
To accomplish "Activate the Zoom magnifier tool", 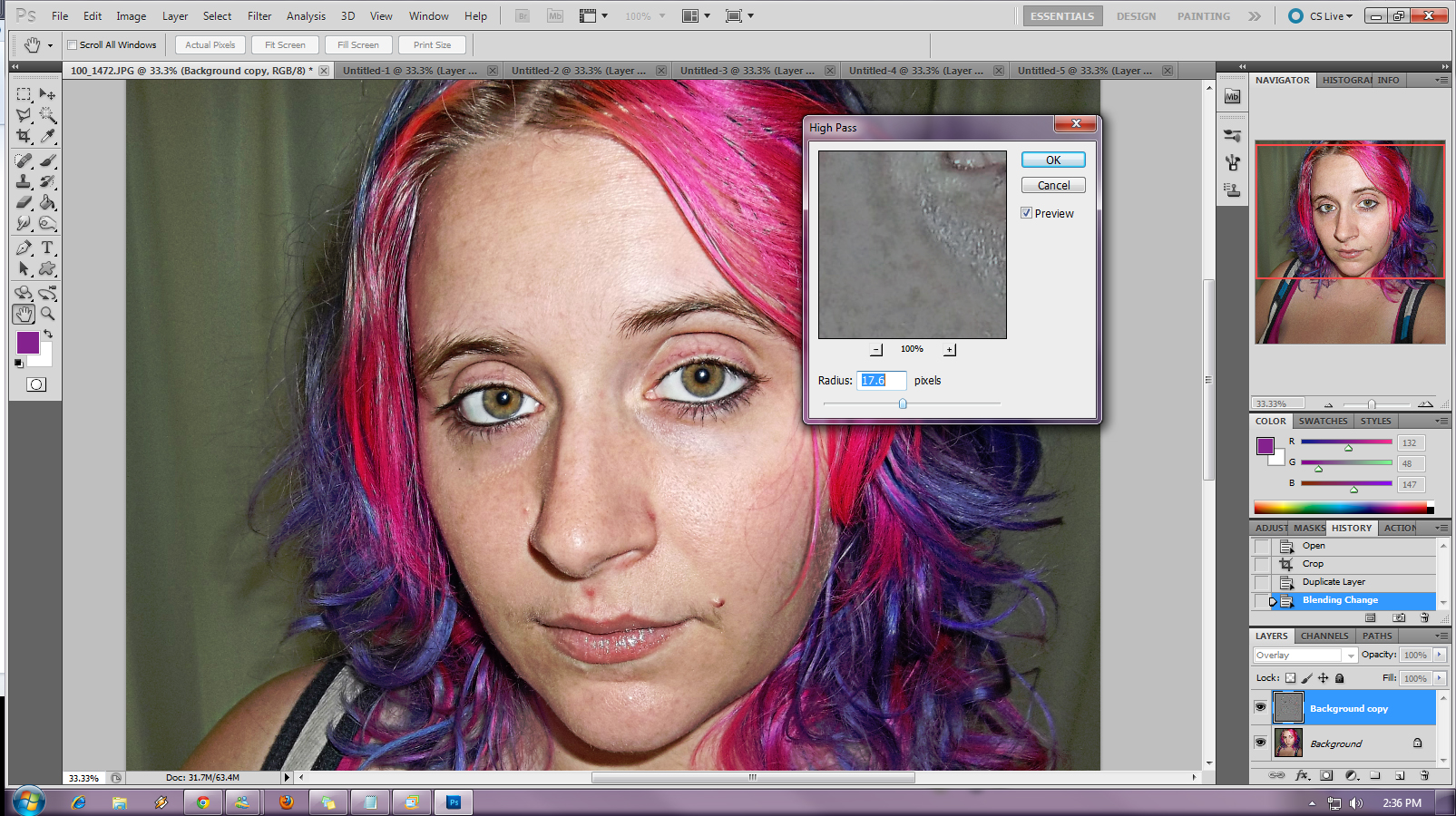I will 48,314.
